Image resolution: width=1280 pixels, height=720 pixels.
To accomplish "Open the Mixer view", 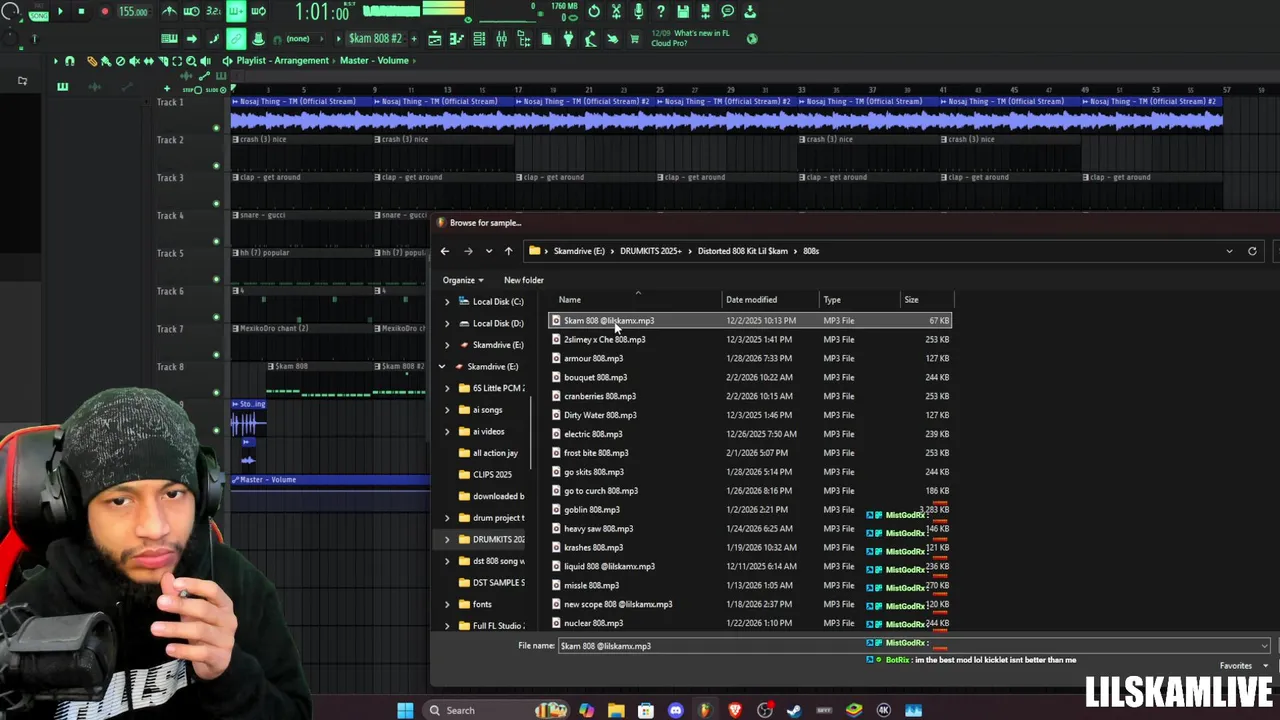I will coord(501,39).
